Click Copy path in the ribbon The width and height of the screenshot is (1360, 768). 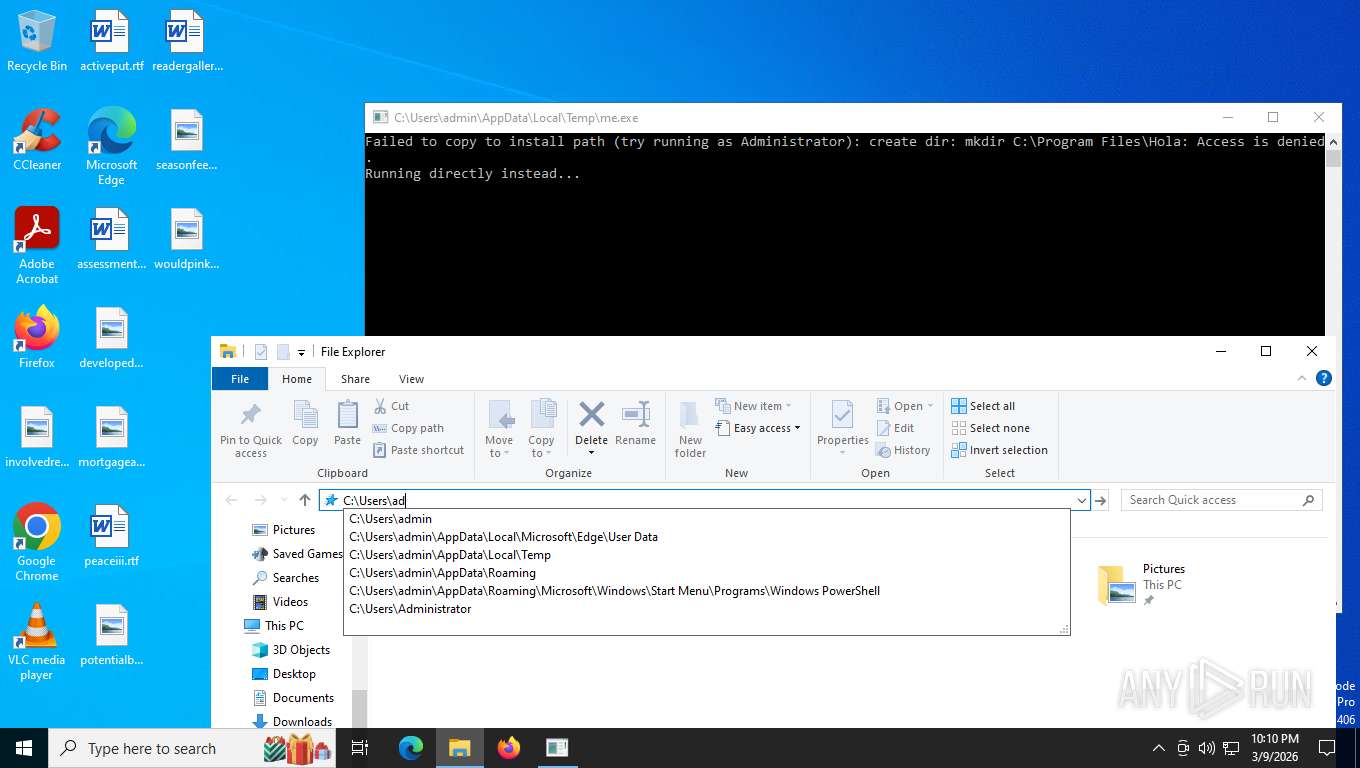pos(408,428)
